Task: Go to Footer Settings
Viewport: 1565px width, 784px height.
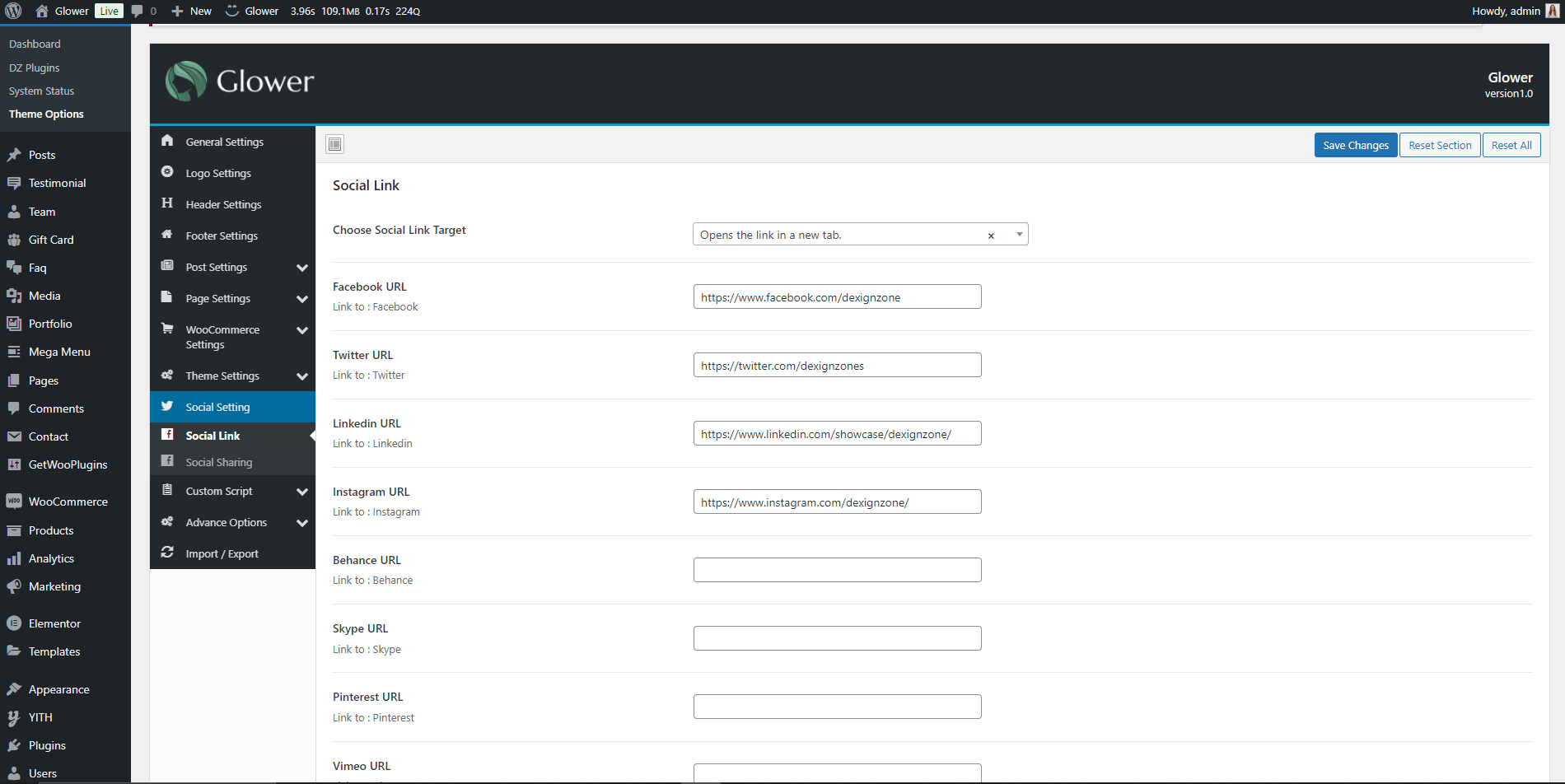Action: 222,236
